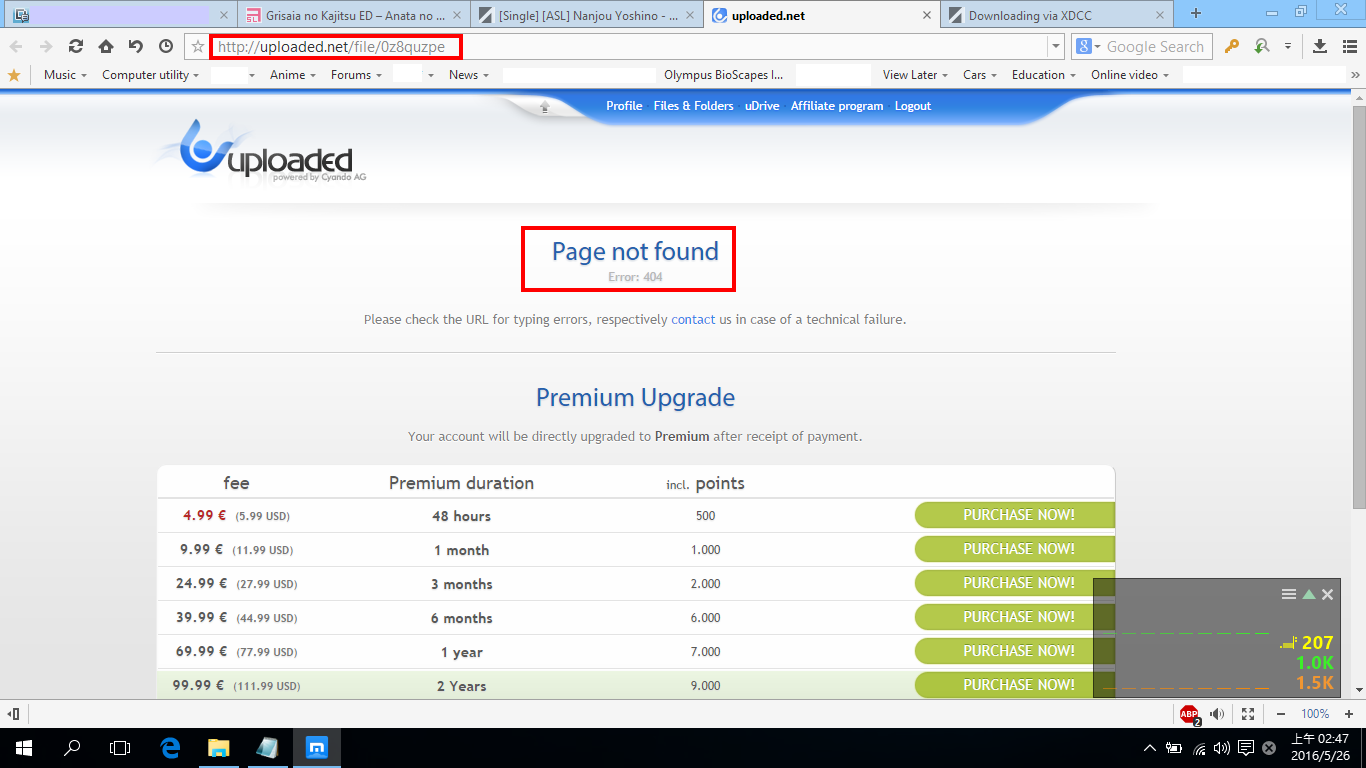Expand the Anime bookmarks folder
Image resolution: width=1366 pixels, height=768 pixels.
[293, 75]
